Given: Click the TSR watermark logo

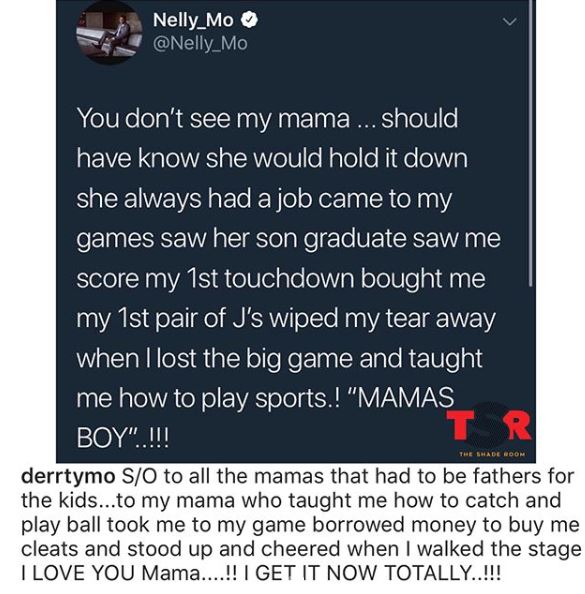Looking at the screenshot, I should [x=489, y=425].
